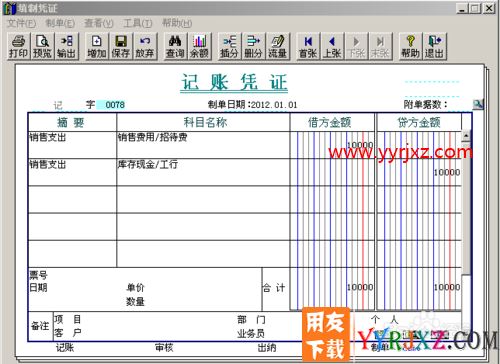Viewport: 500px width, 364px height.
Task: Open 帮助 help icon in toolbar
Action: [x=411, y=46]
